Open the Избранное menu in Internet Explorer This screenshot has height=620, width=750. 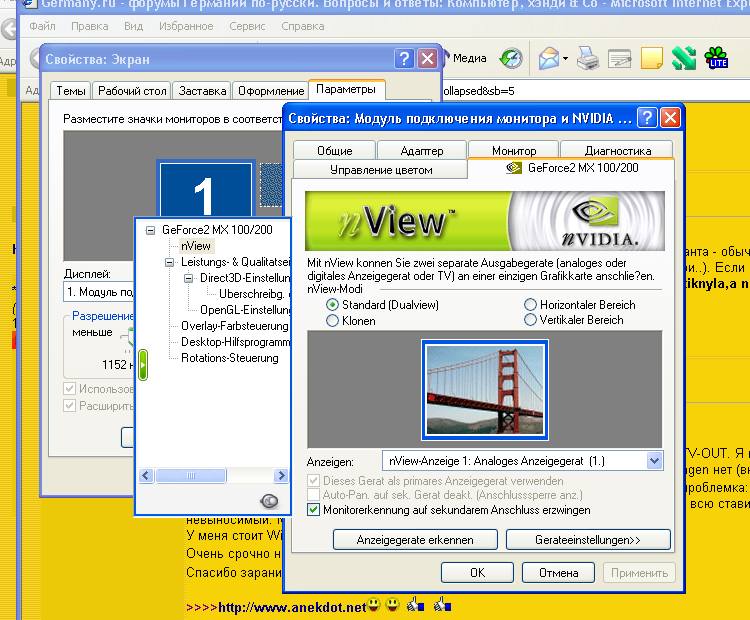click(186, 26)
